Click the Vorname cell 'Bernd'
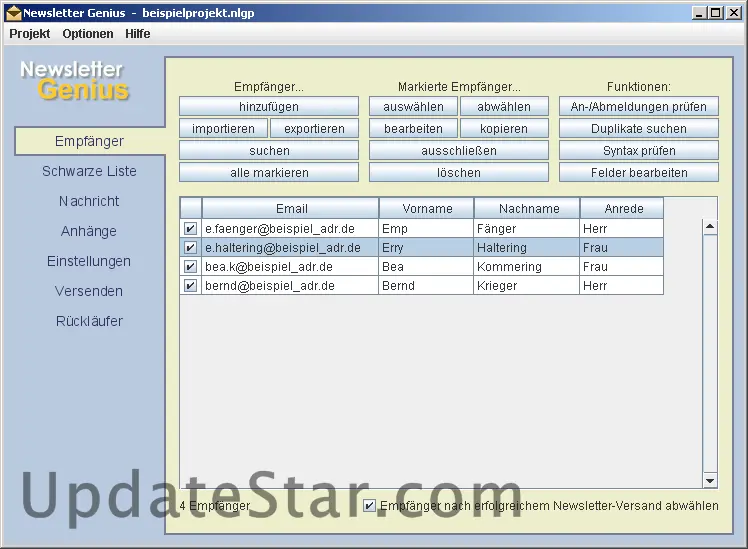 [x=426, y=286]
